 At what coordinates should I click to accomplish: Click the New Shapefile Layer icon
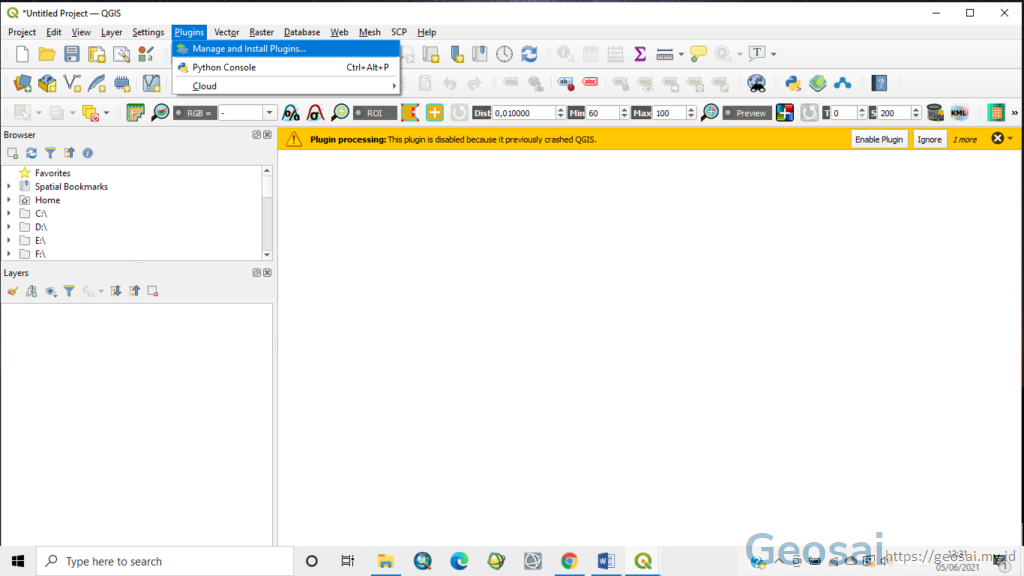point(72,83)
